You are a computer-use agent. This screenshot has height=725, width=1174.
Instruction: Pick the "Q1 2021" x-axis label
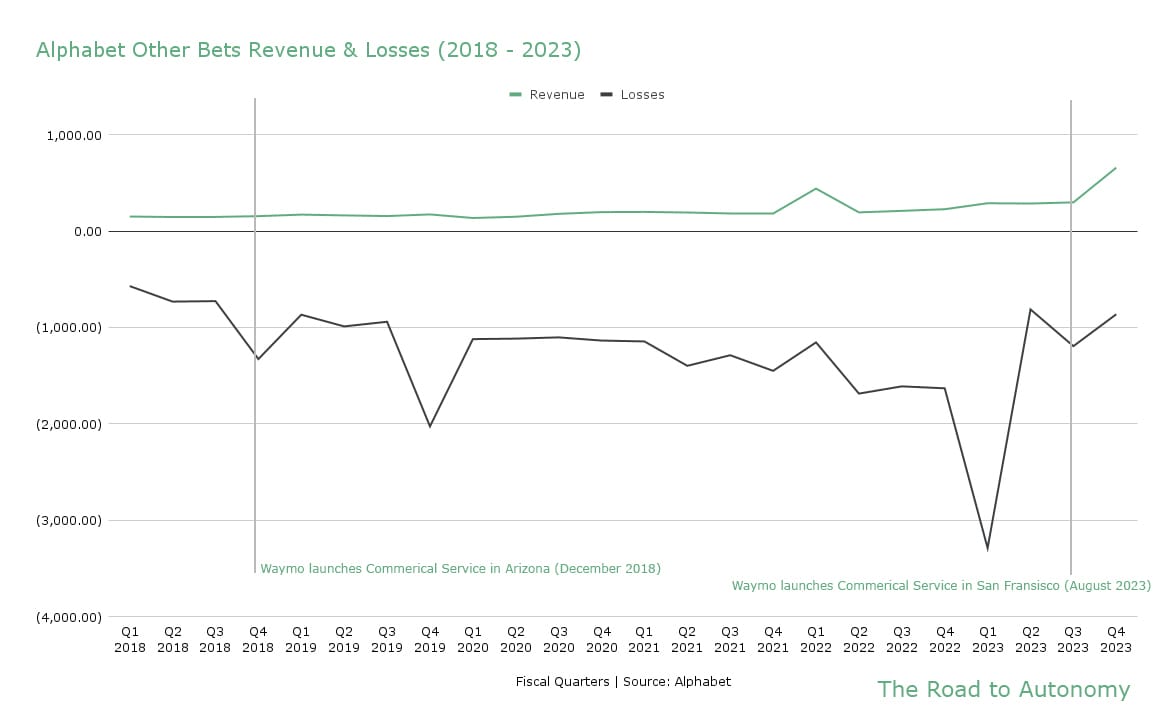tap(644, 640)
